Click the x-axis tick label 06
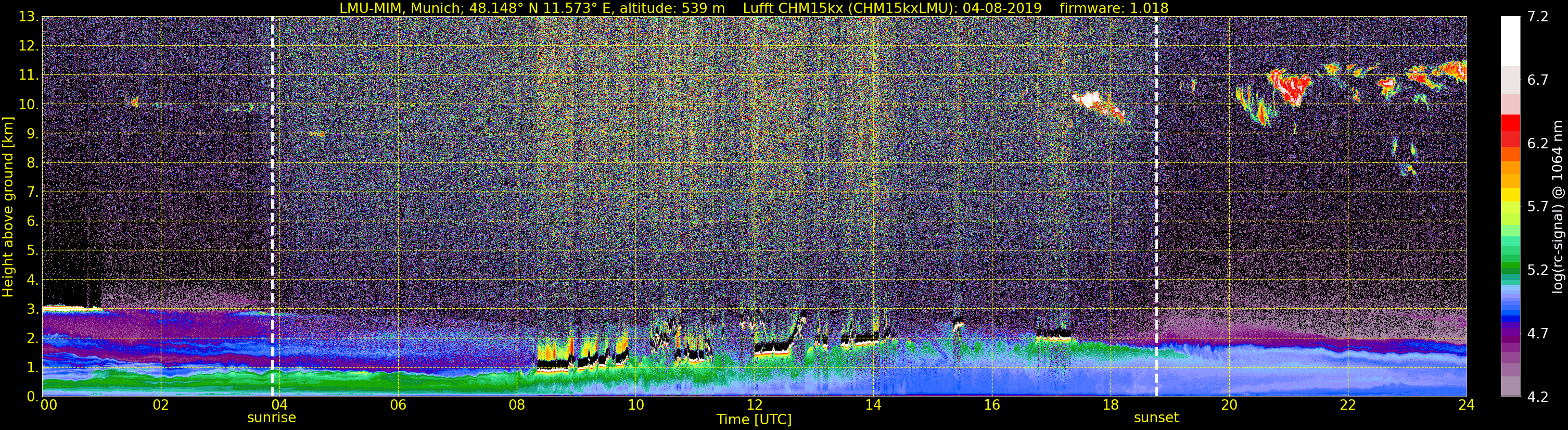Viewport: 1568px width, 430px height. (x=398, y=405)
